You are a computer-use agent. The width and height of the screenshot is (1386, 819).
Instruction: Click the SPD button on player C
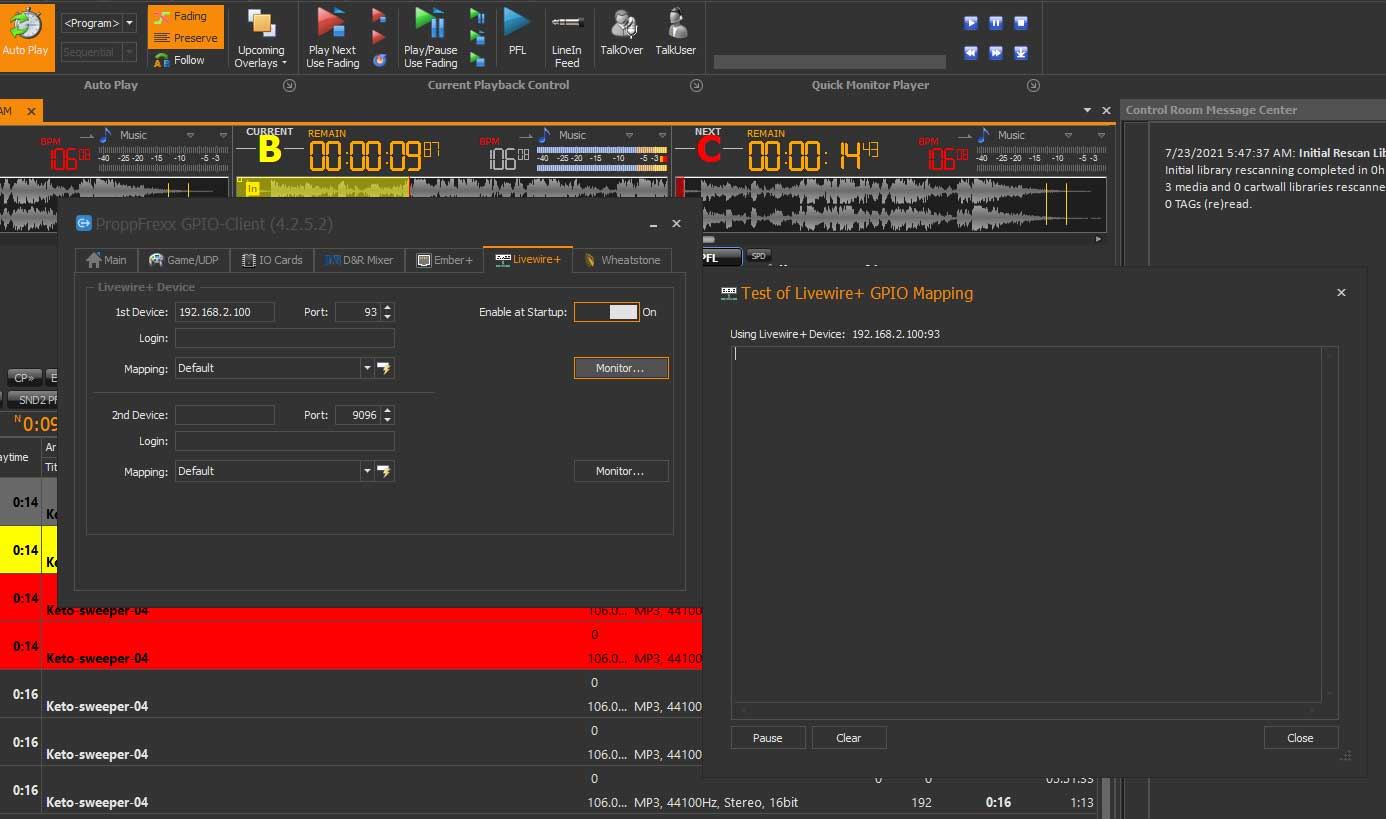coord(759,257)
